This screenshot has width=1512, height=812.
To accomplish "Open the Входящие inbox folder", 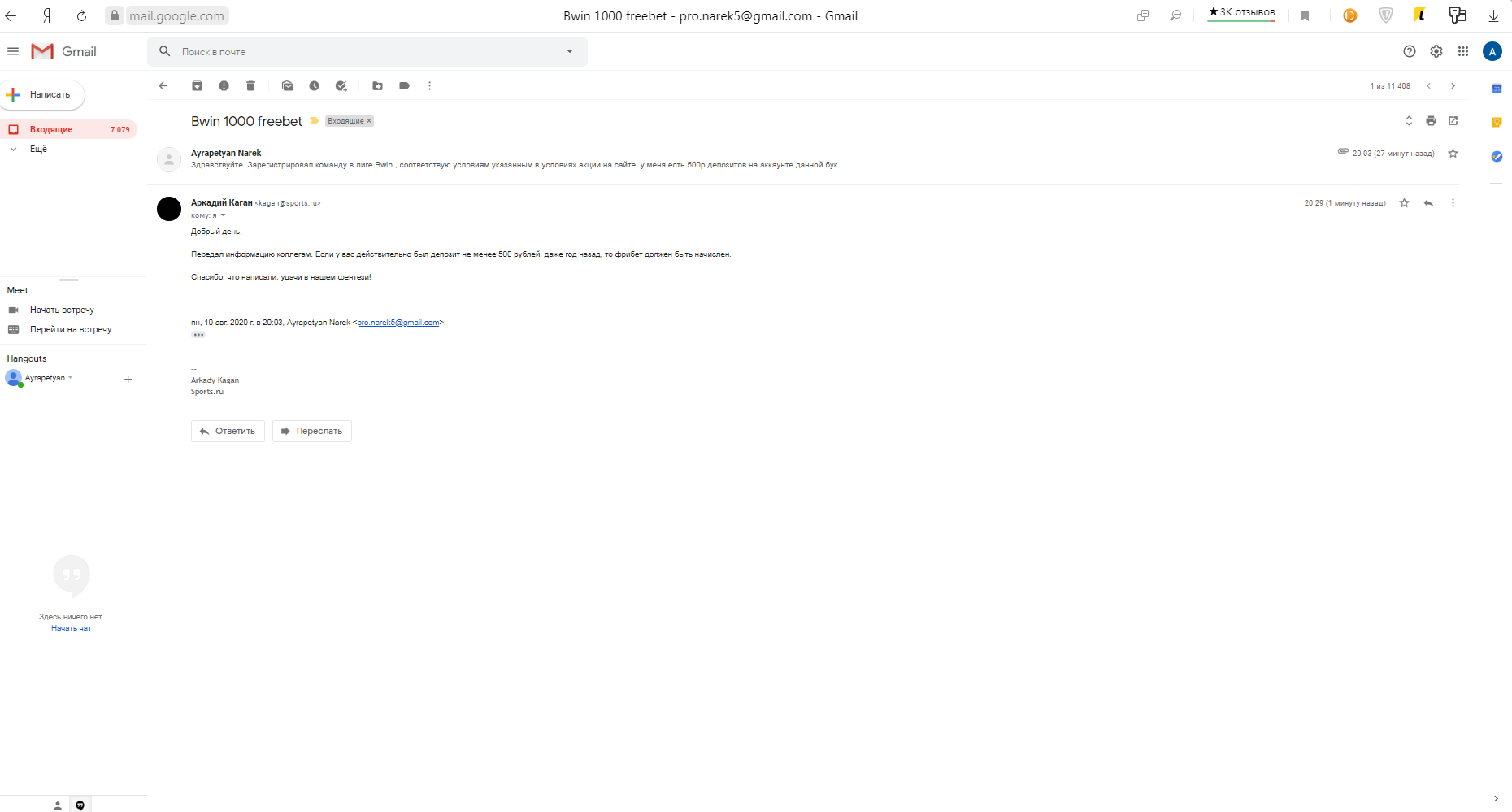I will tap(68, 129).
